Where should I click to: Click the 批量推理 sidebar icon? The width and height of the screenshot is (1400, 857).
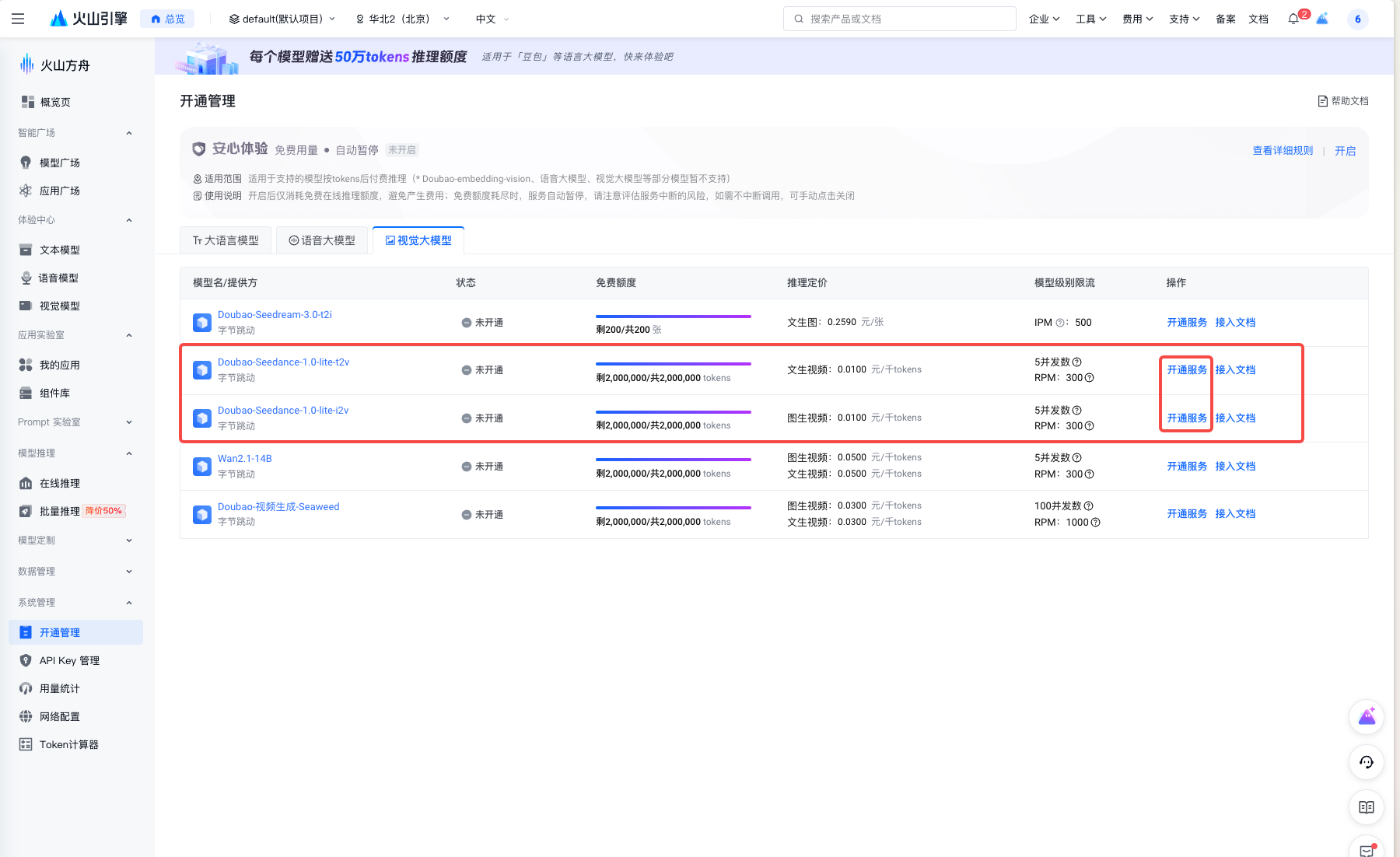(26, 511)
